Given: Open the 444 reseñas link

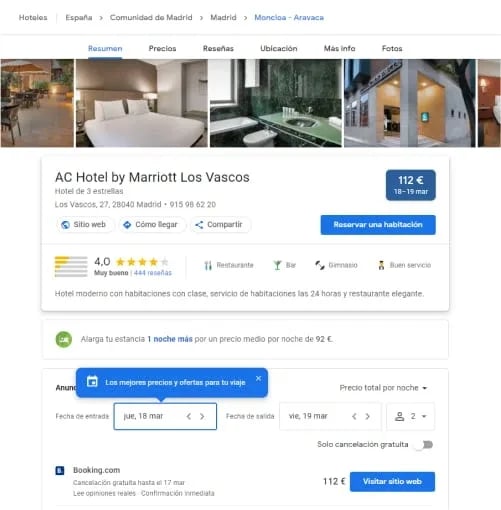Looking at the screenshot, I should 153,273.
